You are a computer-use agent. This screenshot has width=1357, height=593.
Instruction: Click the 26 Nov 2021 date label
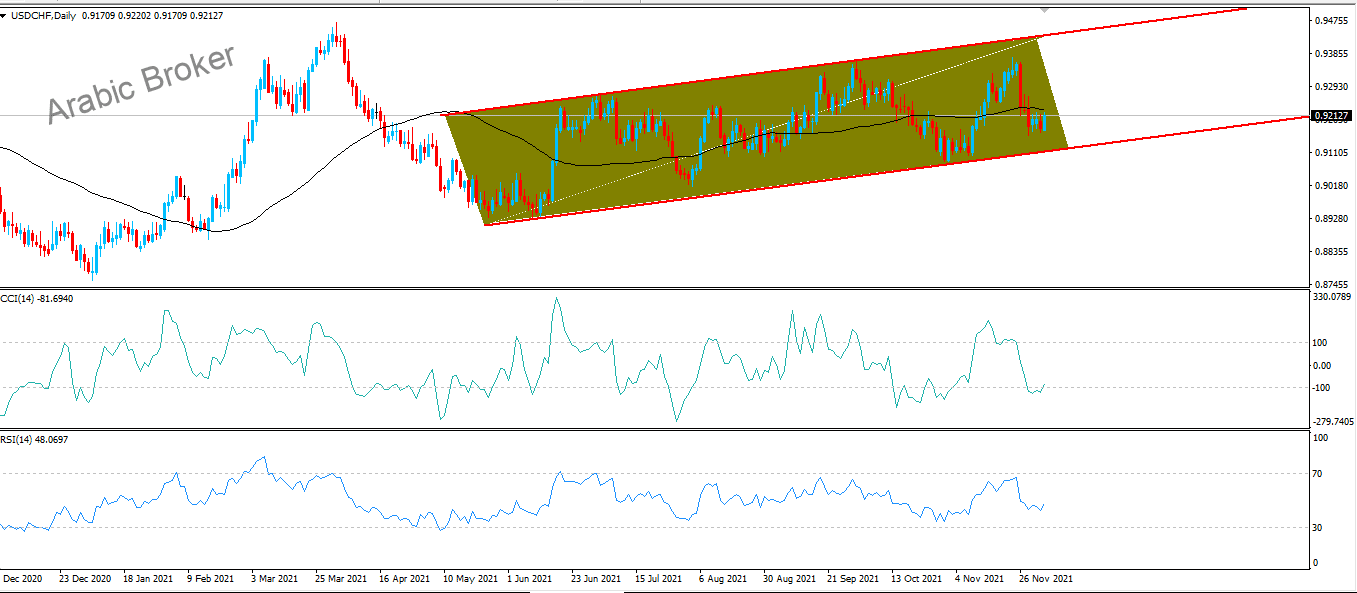pos(1044,578)
